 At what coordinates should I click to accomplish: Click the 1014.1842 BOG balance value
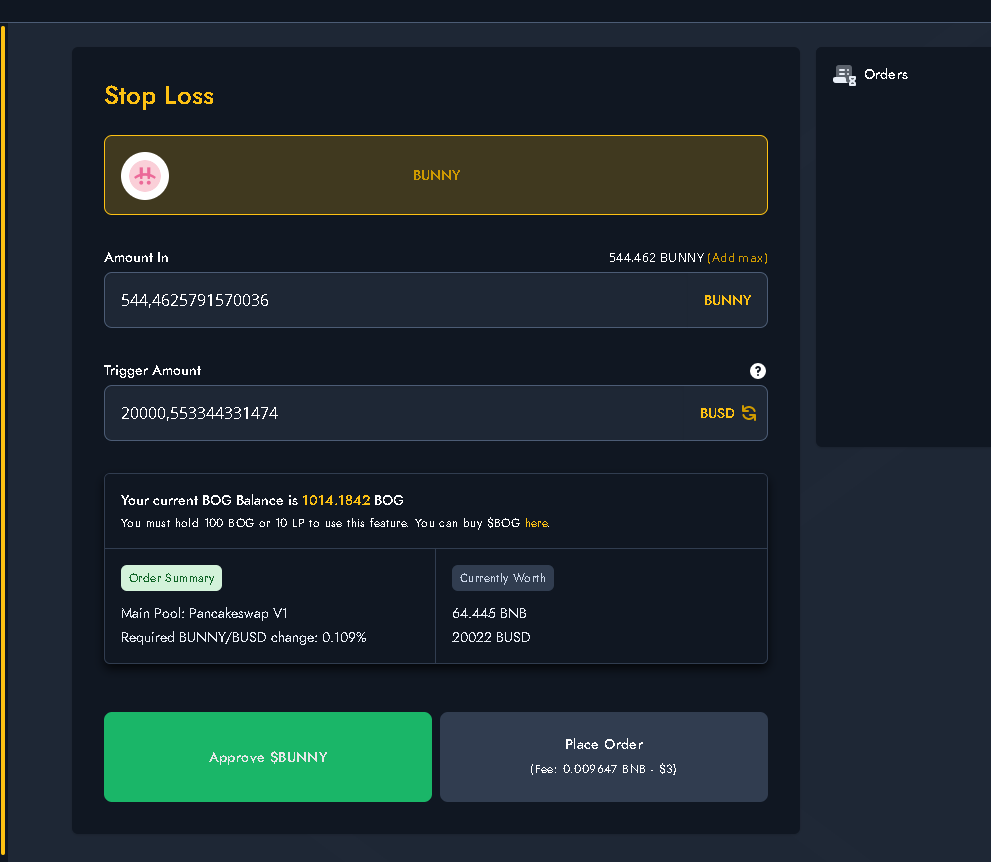336,501
